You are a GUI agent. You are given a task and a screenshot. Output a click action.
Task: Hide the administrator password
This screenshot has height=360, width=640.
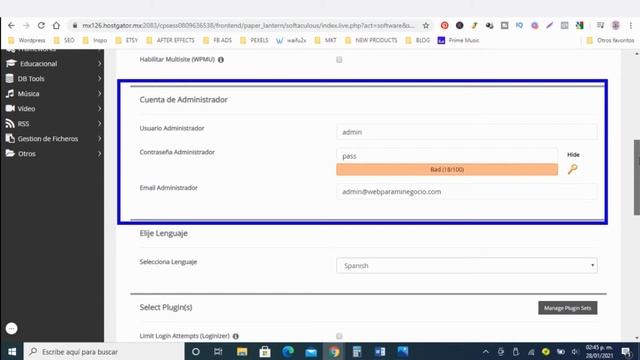pos(573,155)
